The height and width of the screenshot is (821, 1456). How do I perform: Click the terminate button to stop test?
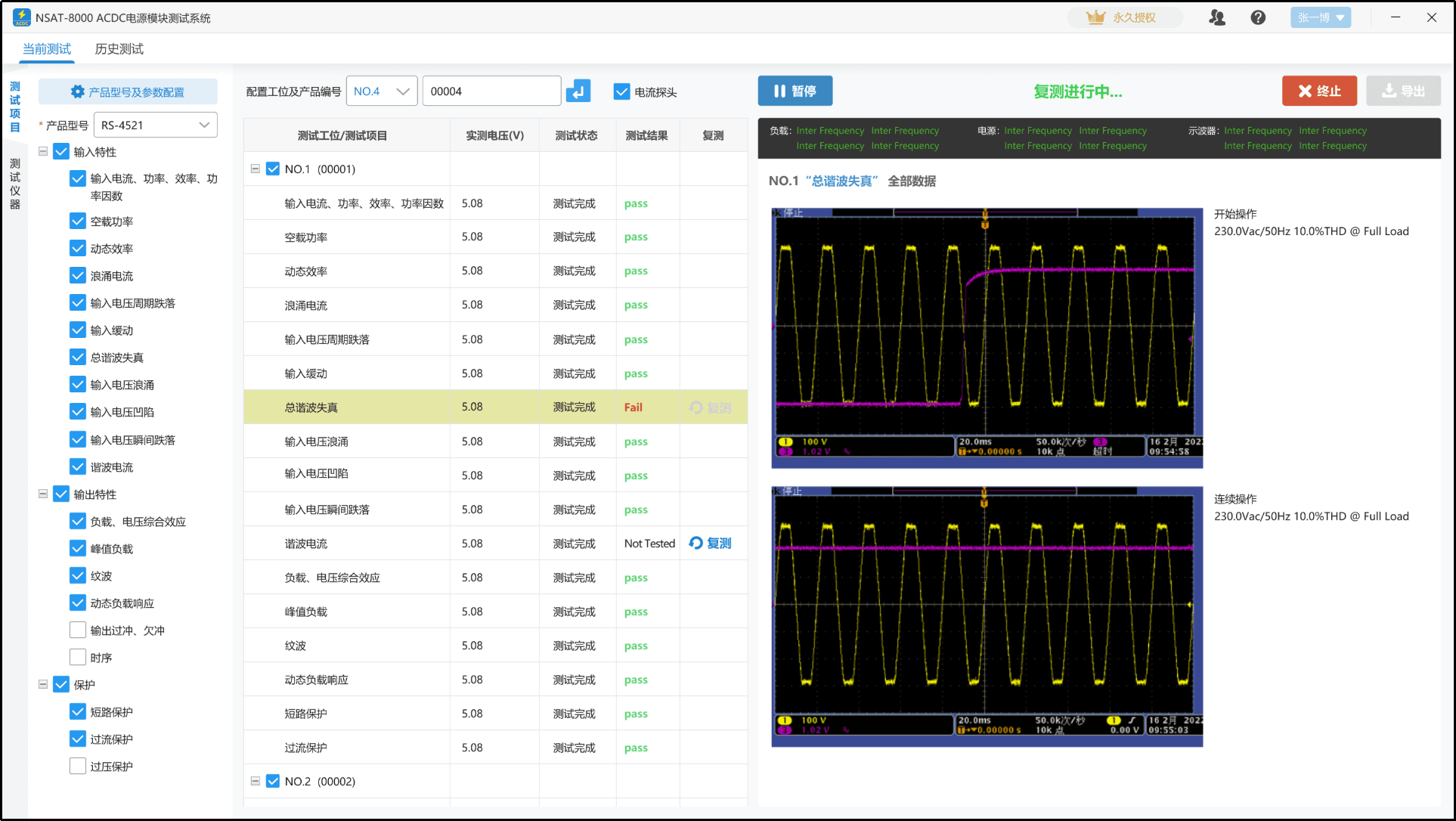coord(1317,91)
